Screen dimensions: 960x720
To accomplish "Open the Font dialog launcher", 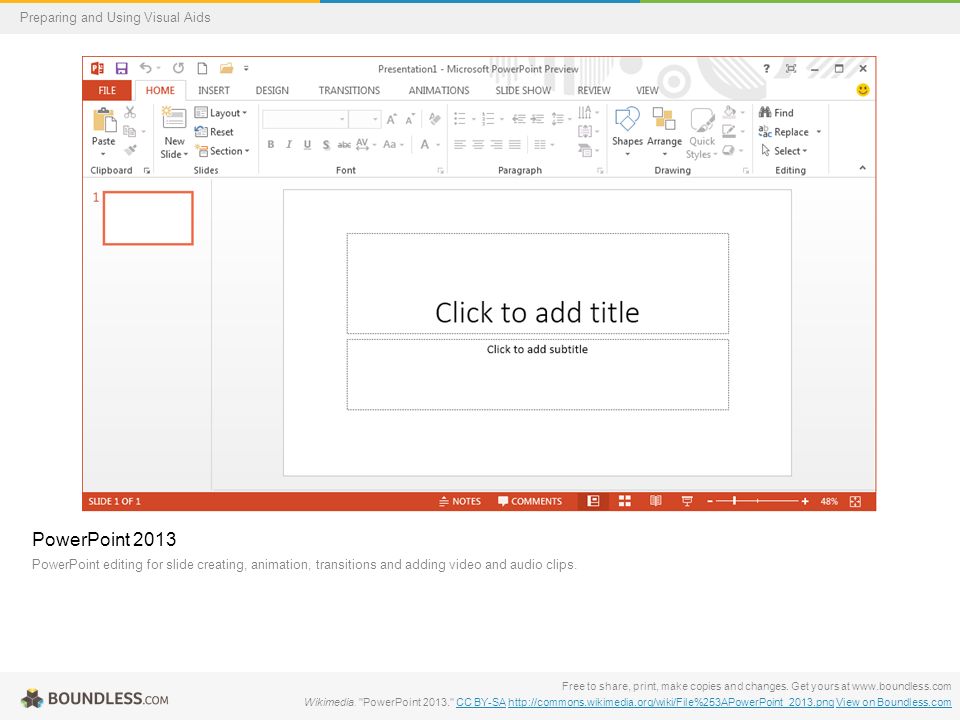I will coord(440,171).
